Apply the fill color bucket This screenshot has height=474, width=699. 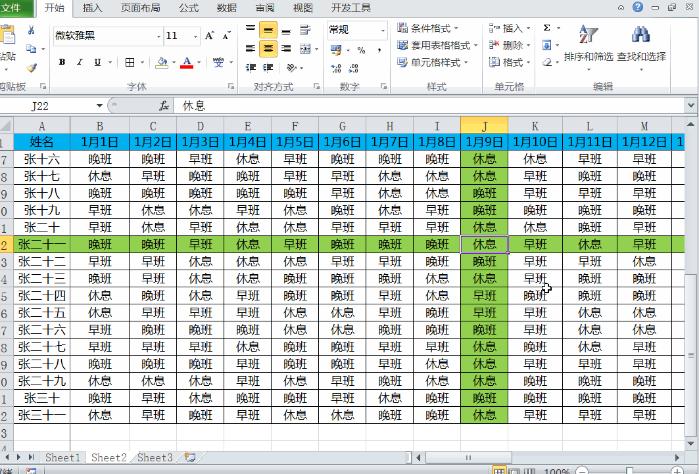tap(161, 63)
